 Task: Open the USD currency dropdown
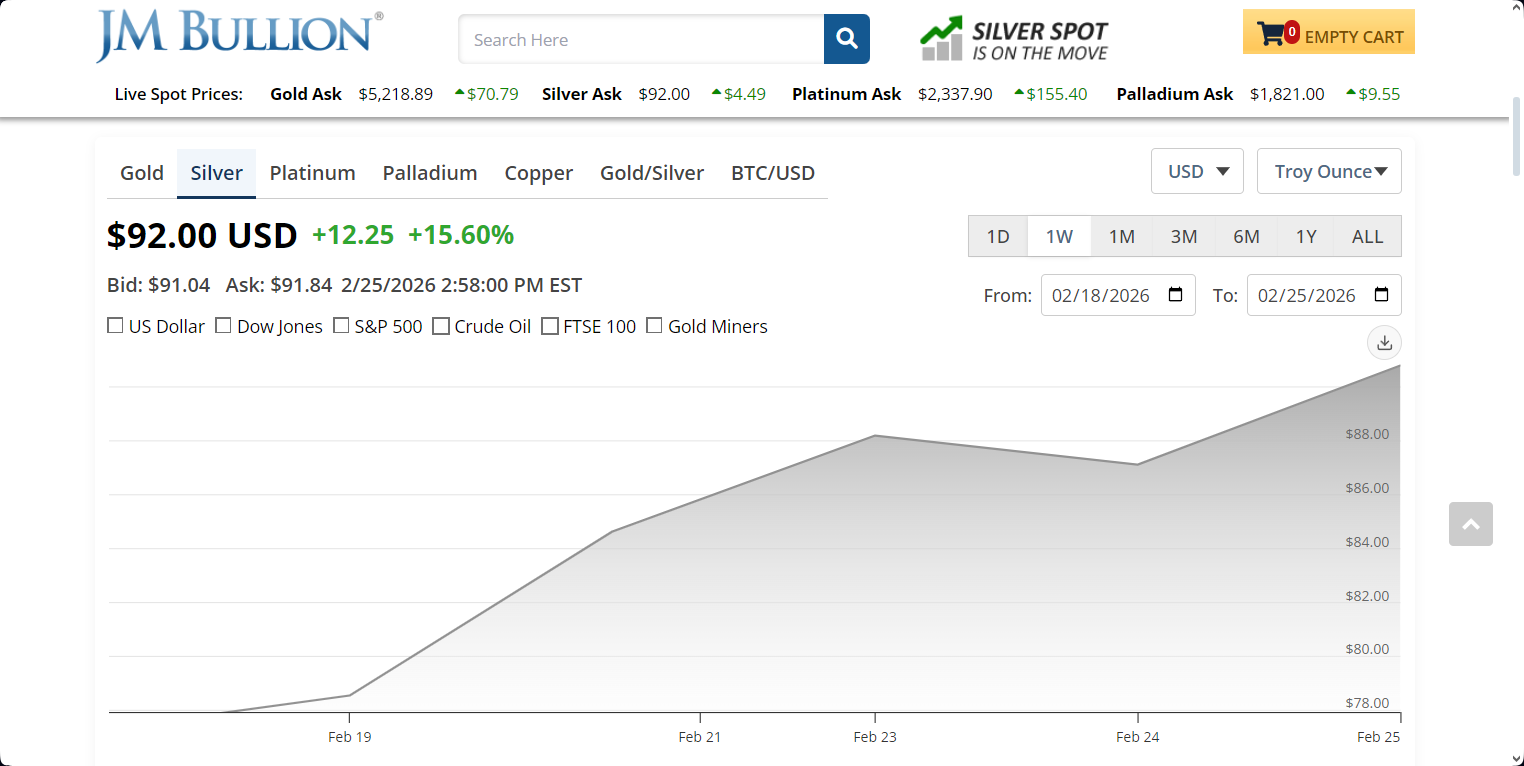point(1197,171)
